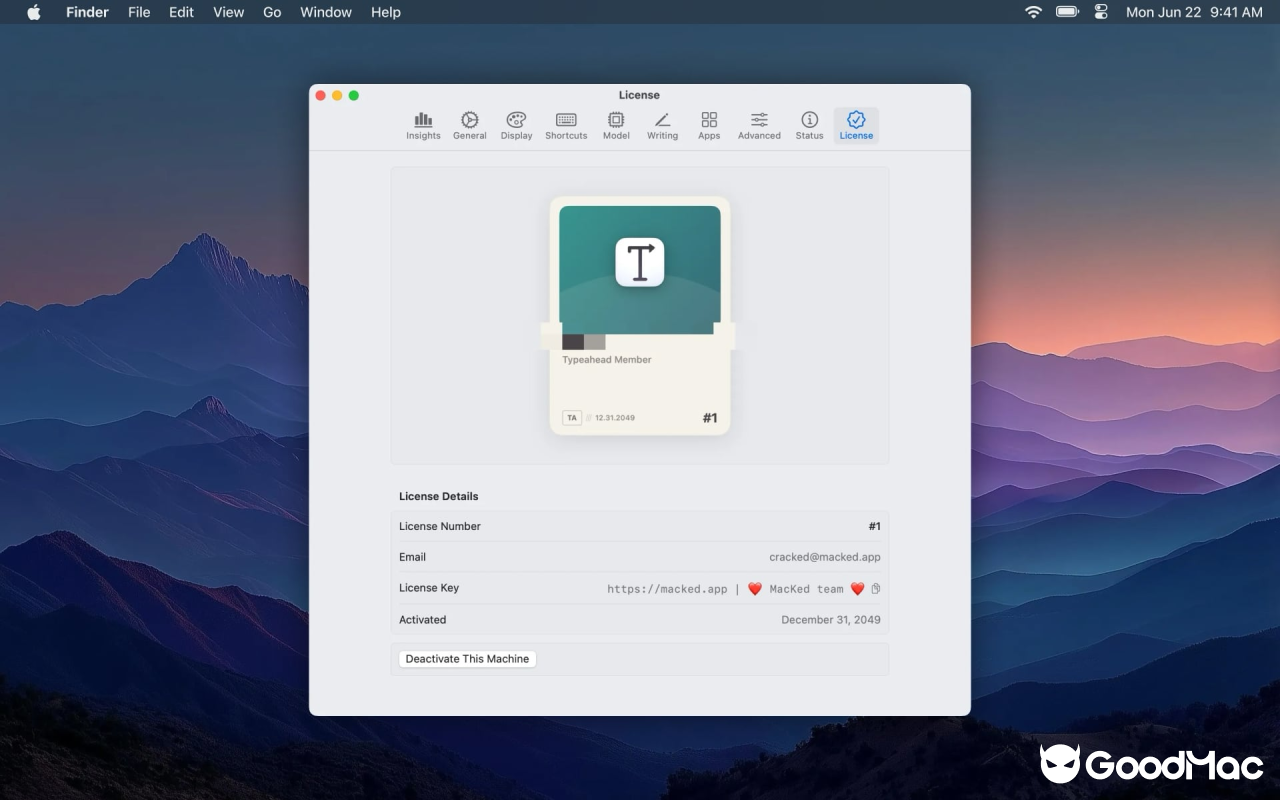This screenshot has width=1280, height=800.
Task: Select the License tab
Action: click(x=856, y=126)
